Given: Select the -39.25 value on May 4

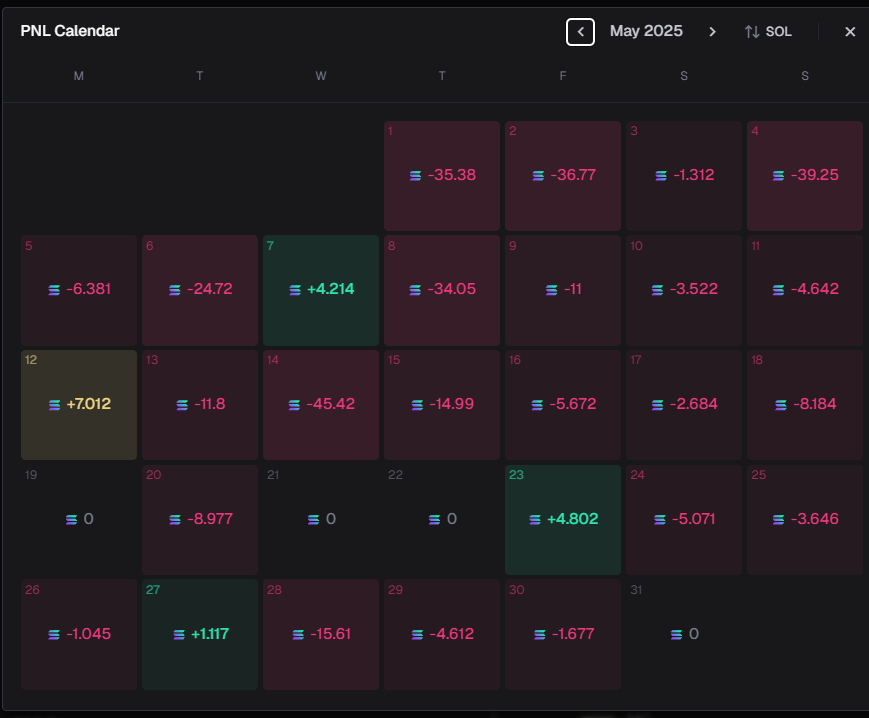Looking at the screenshot, I should coord(815,175).
